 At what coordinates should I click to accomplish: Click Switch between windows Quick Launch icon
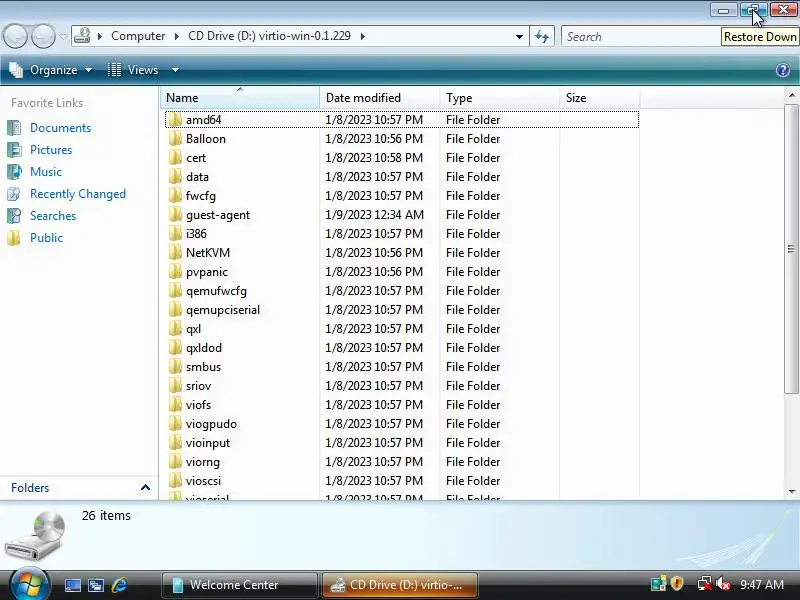pos(96,585)
